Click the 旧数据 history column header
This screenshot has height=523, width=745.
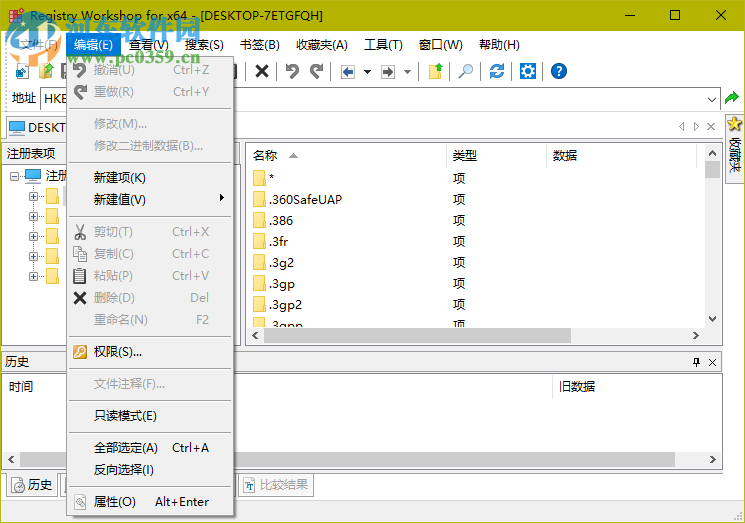click(577, 387)
